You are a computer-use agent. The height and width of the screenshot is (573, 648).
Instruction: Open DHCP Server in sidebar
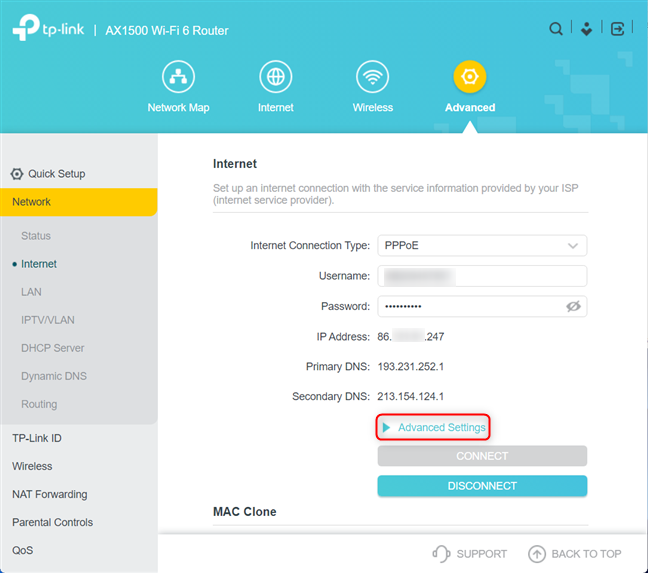52,348
